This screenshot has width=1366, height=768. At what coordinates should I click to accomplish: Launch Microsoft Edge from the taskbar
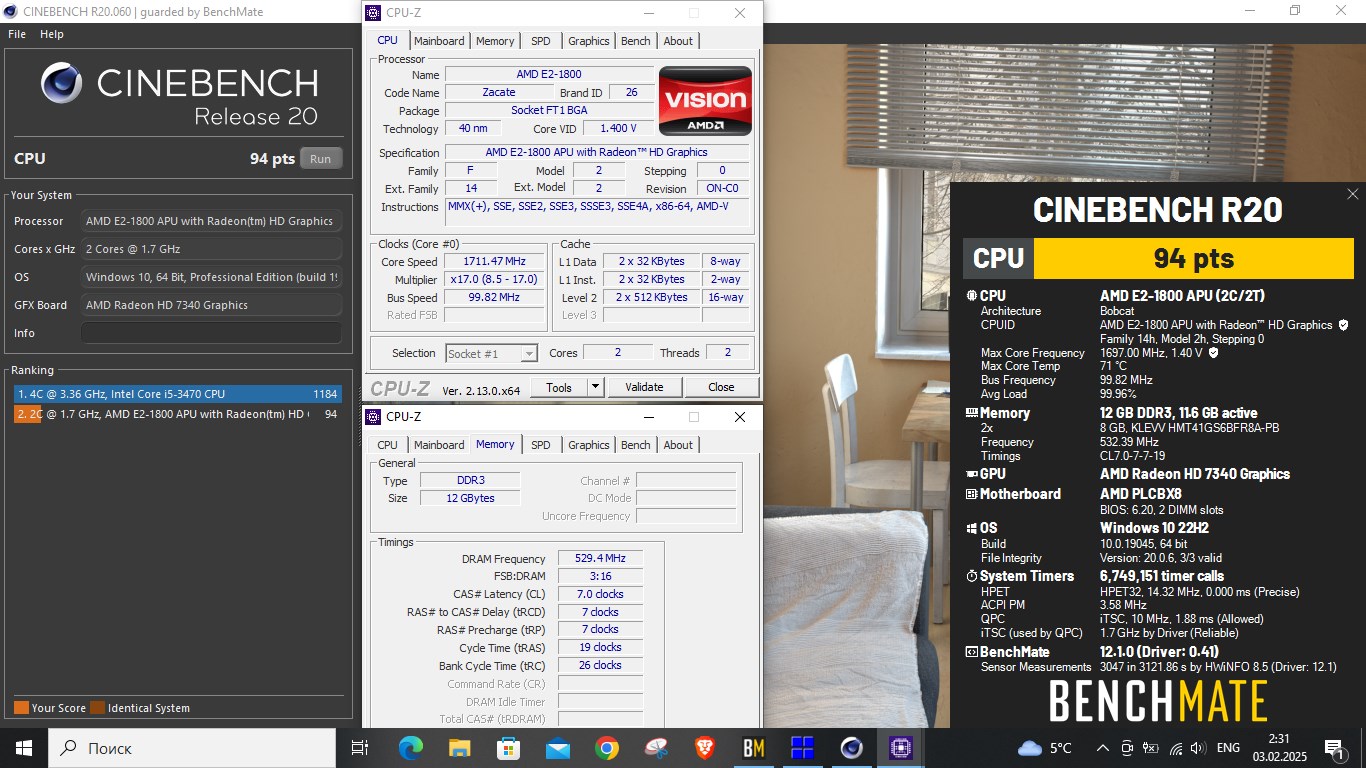coord(411,748)
